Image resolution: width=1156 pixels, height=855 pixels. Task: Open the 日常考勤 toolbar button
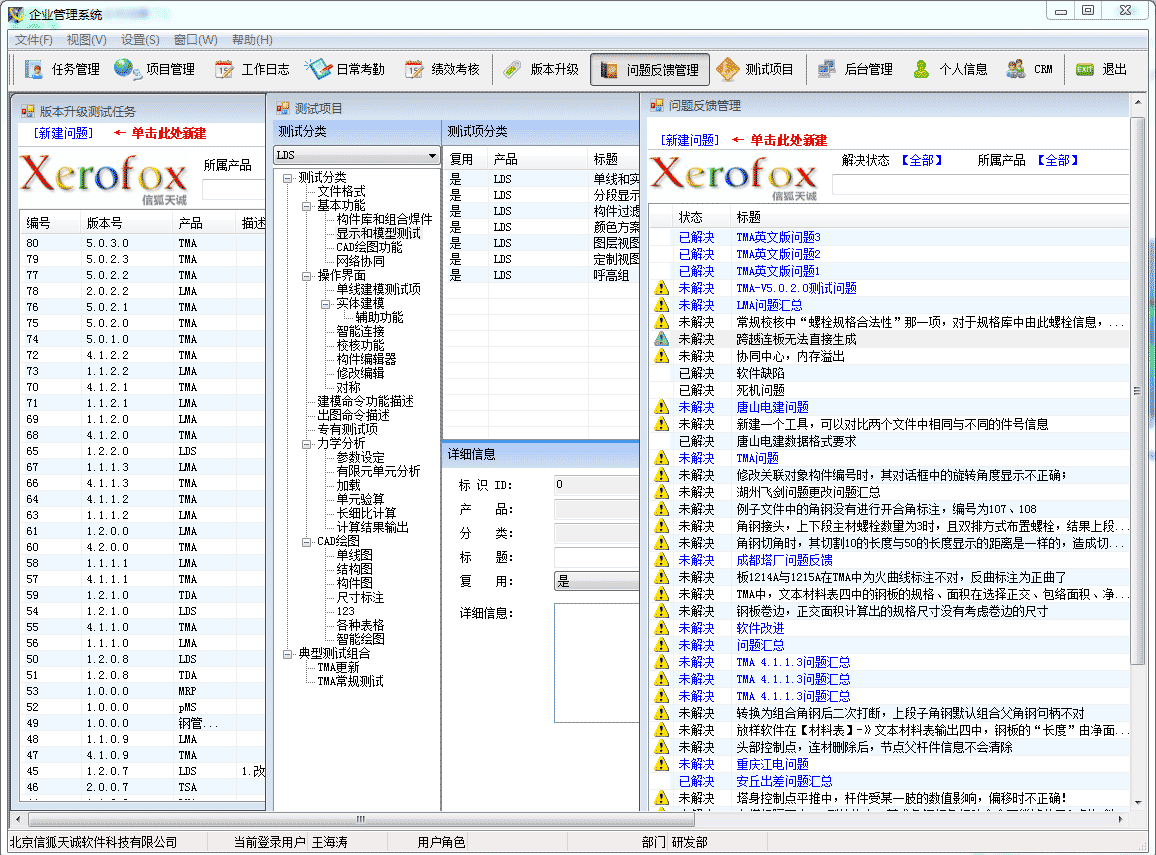[x=345, y=69]
